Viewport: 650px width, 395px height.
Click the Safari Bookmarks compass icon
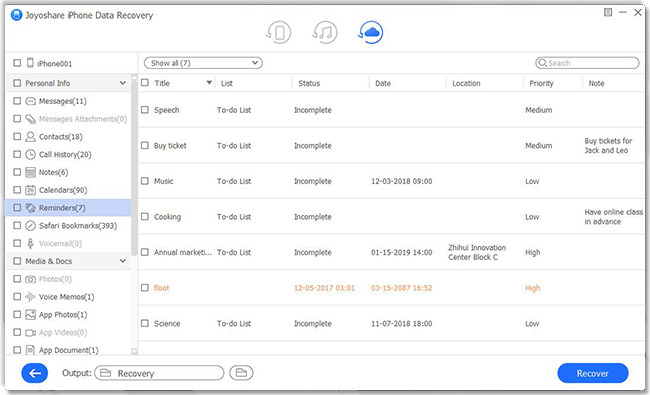pos(31,225)
